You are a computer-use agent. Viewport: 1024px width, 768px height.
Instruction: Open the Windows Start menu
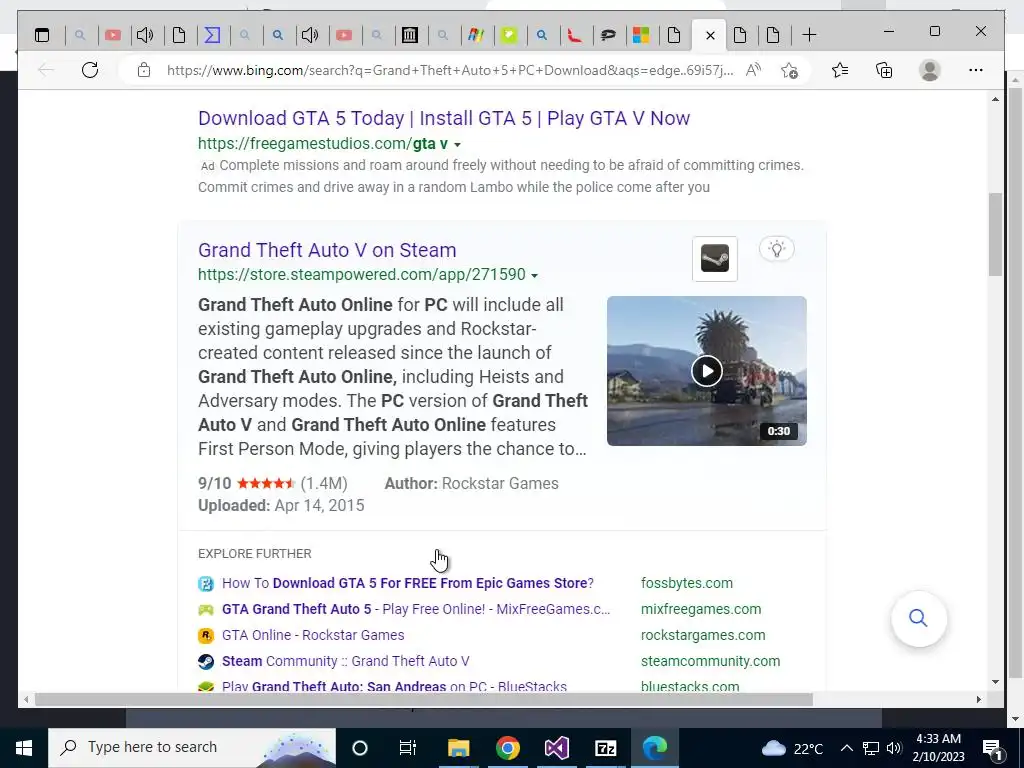click(x=24, y=748)
